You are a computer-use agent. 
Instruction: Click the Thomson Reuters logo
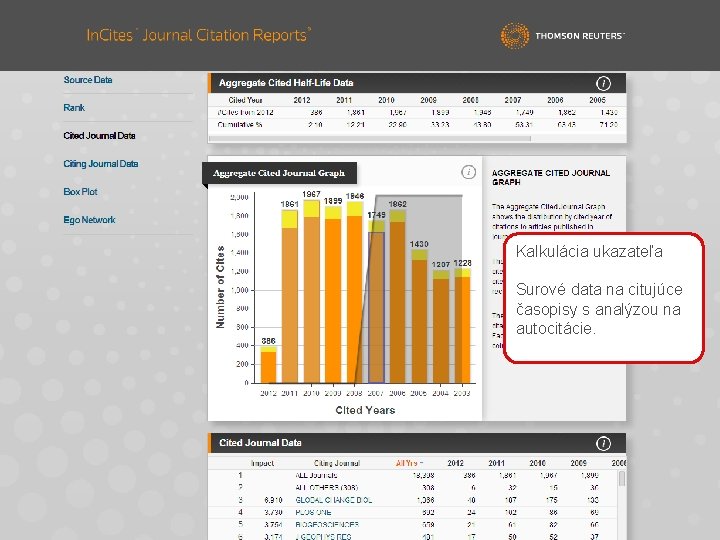(562, 36)
